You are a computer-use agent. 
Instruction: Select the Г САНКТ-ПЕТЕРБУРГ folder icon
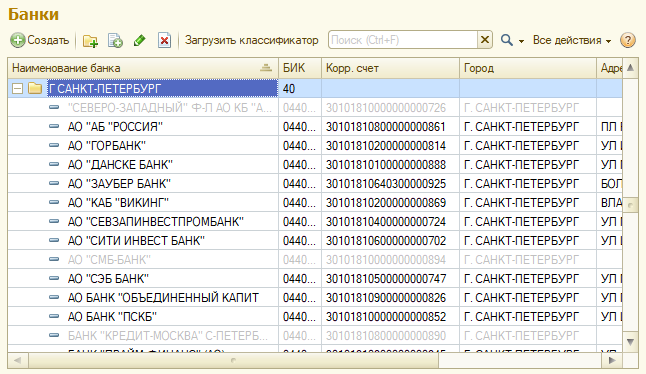35,88
